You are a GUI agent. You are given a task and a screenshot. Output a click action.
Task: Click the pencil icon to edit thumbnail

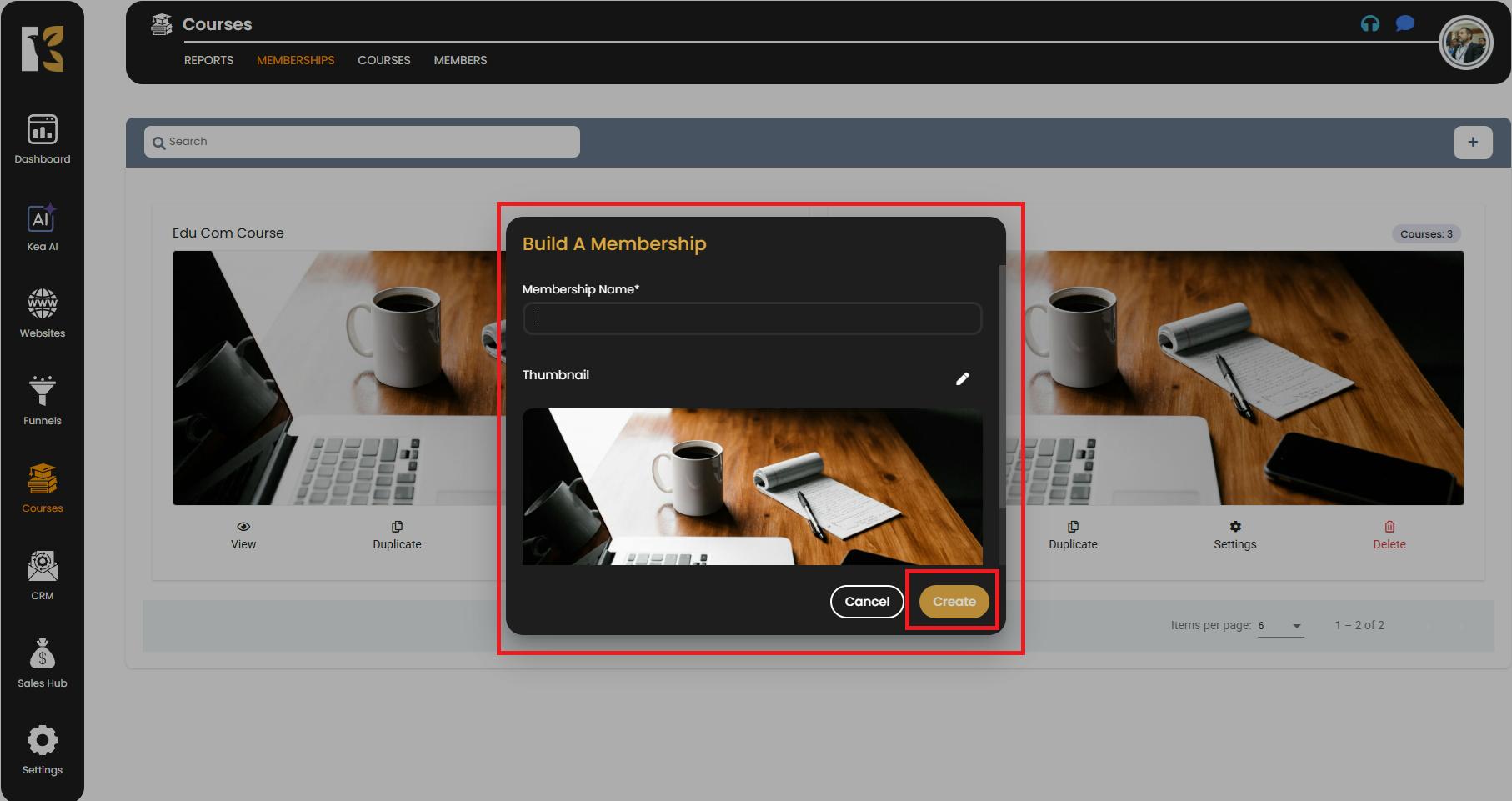tap(962, 379)
